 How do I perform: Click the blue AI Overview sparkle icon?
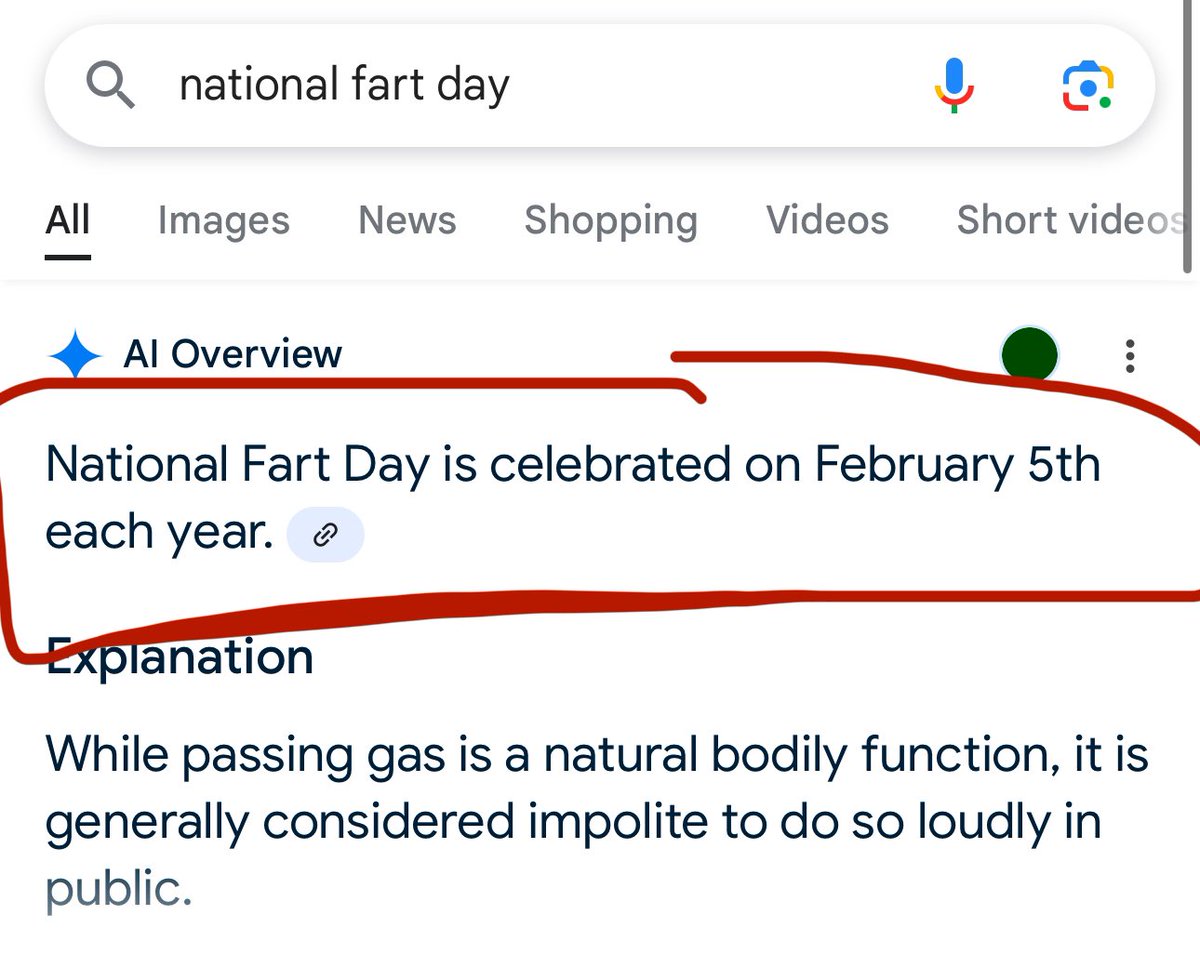point(75,355)
